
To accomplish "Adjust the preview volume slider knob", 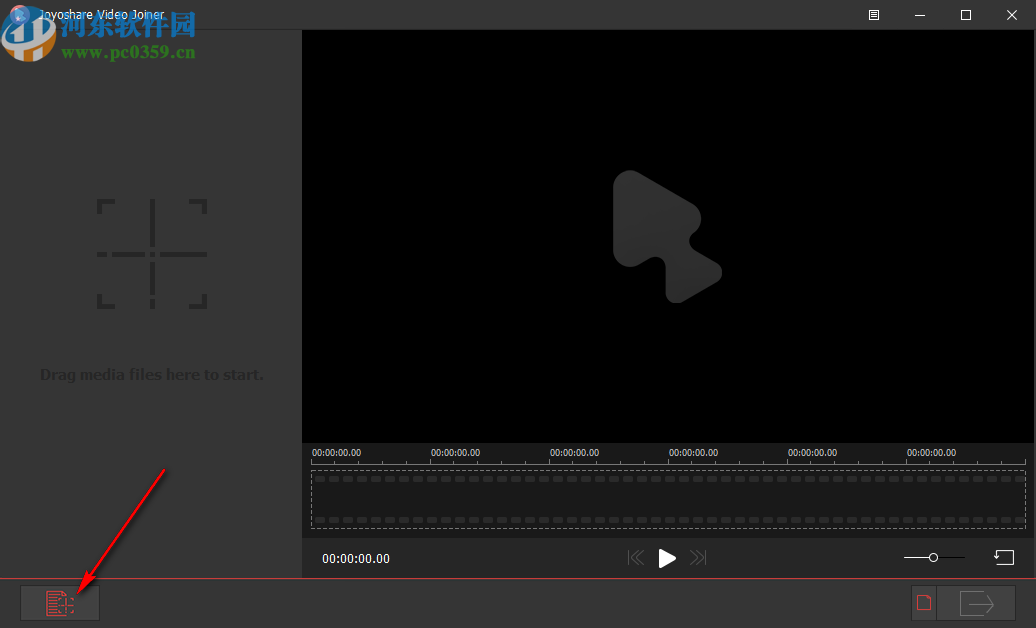I will tap(933, 557).
